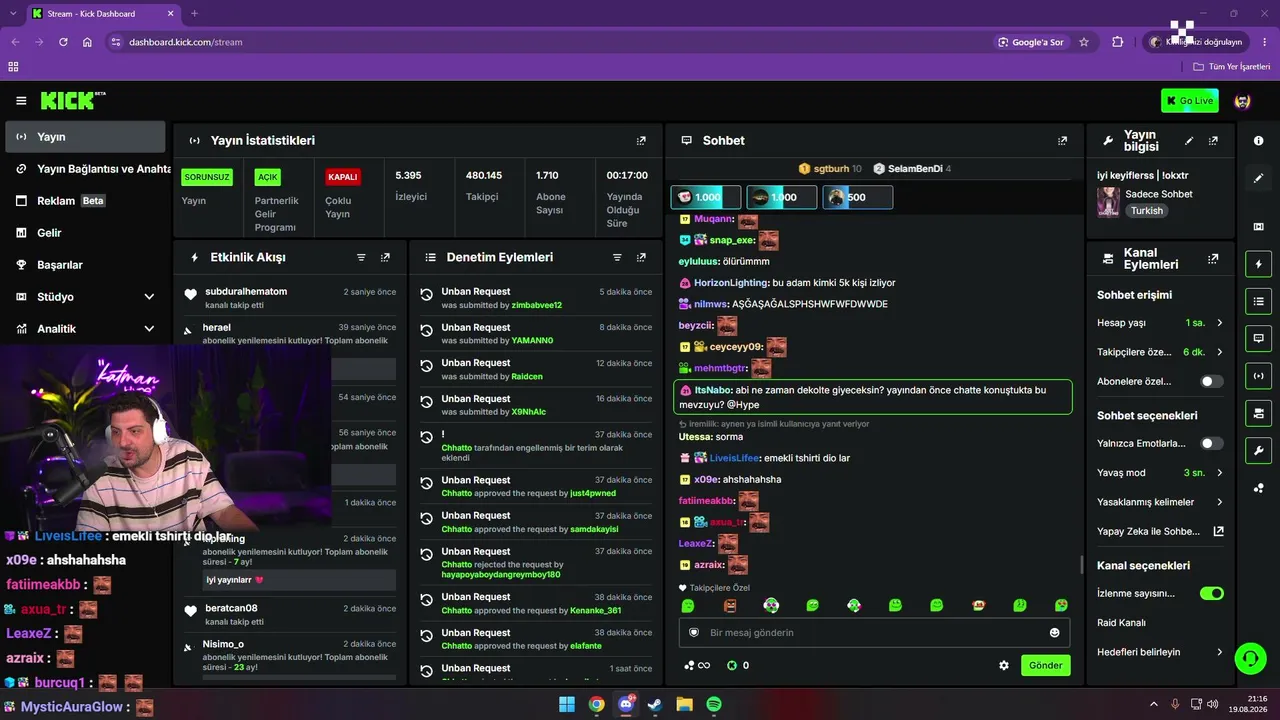This screenshot has width=1280, height=720.
Task: Toggle the lightning activity widget in the right rail
Action: pos(1258,264)
